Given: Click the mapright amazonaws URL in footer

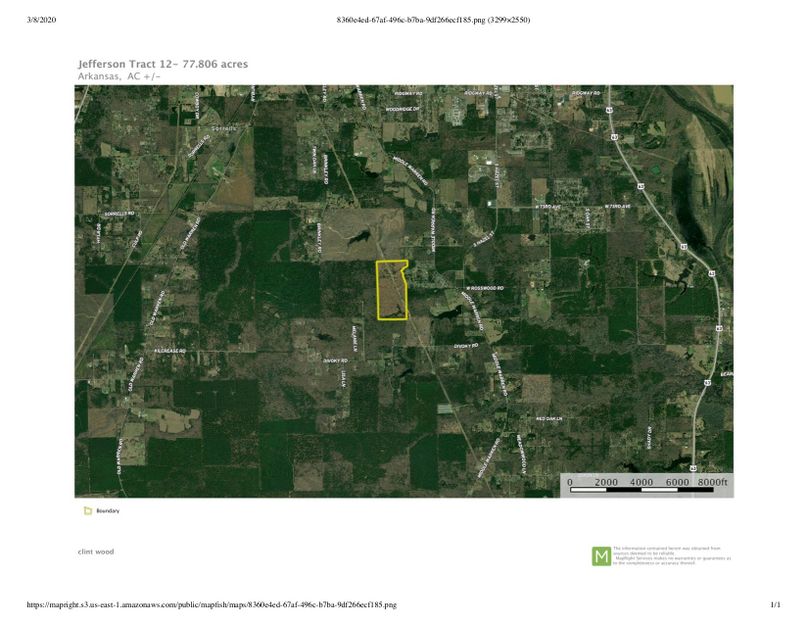Looking at the screenshot, I should [x=204, y=605].
